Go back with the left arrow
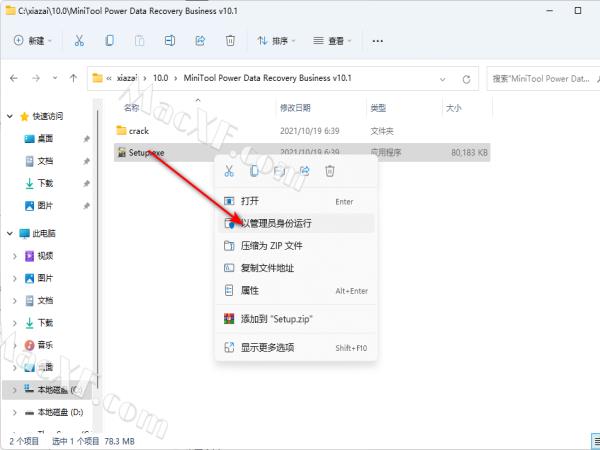600x450 pixels. click(14, 78)
